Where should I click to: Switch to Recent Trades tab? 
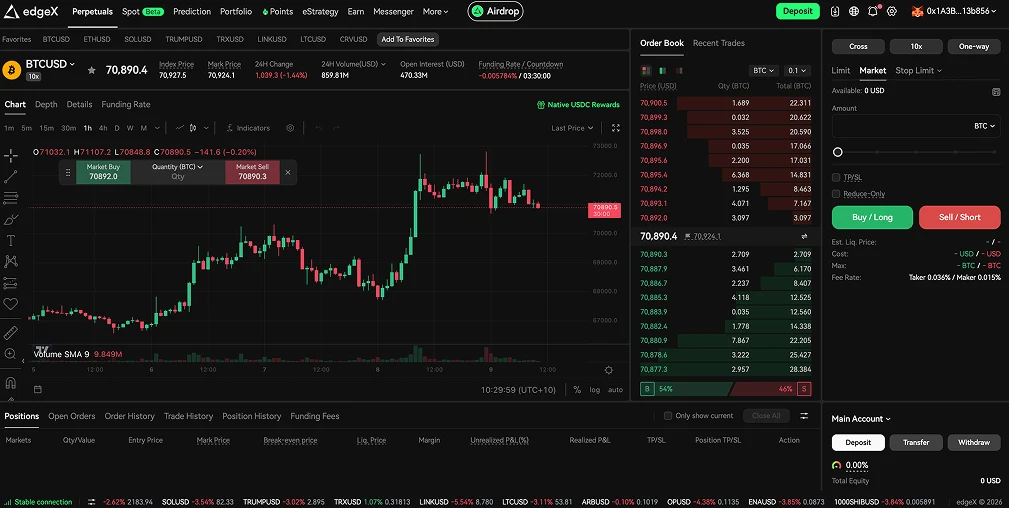[719, 43]
